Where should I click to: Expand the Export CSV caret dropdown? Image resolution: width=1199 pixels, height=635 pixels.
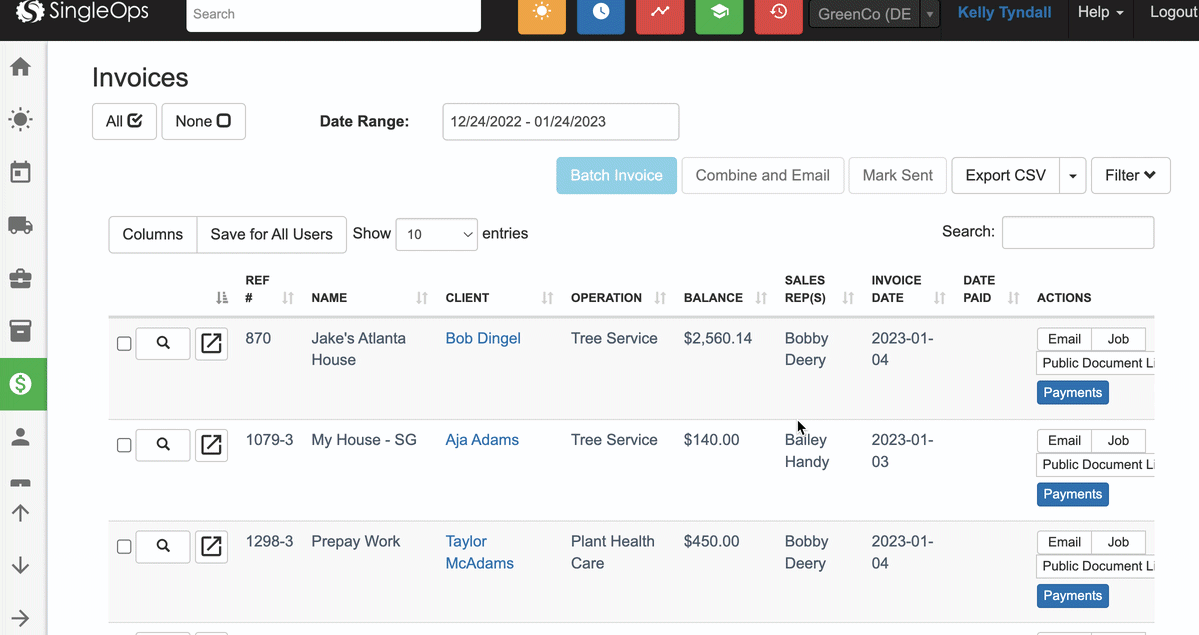click(x=1072, y=176)
